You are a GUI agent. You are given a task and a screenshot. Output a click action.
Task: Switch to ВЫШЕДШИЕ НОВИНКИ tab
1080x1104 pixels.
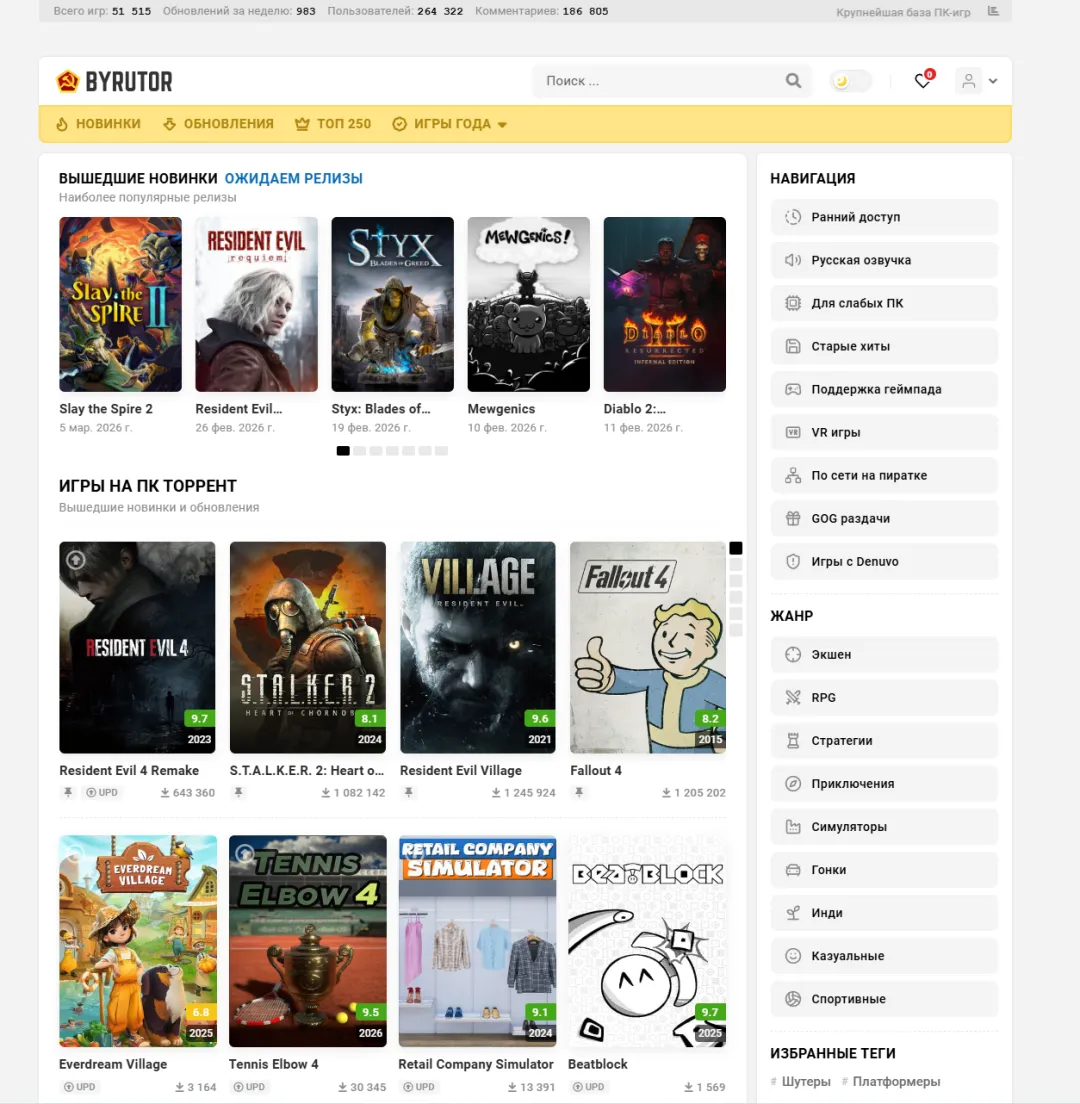138,179
